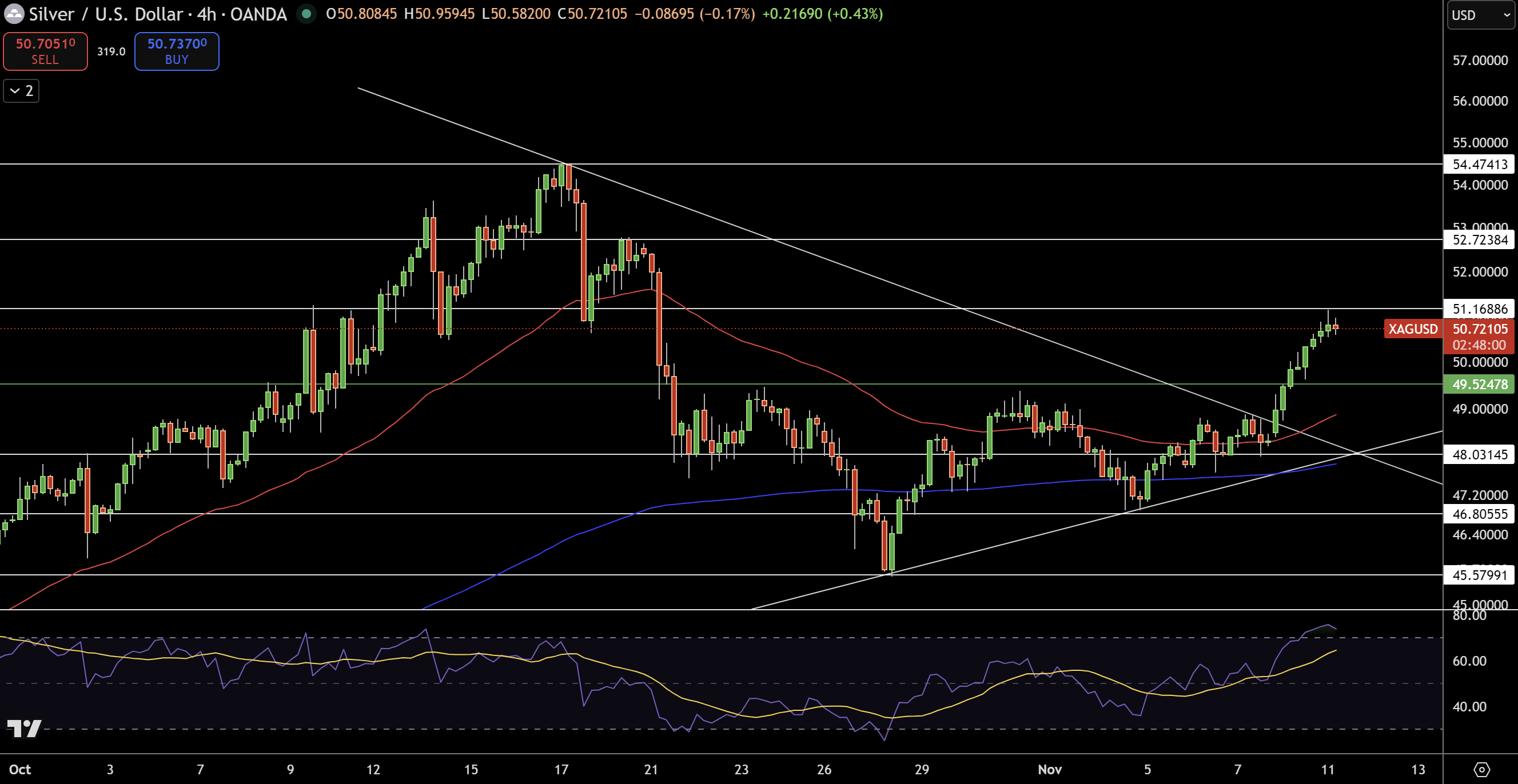Image resolution: width=1518 pixels, height=784 pixels.
Task: Click the Nov label on the time axis
Action: 1051,769
